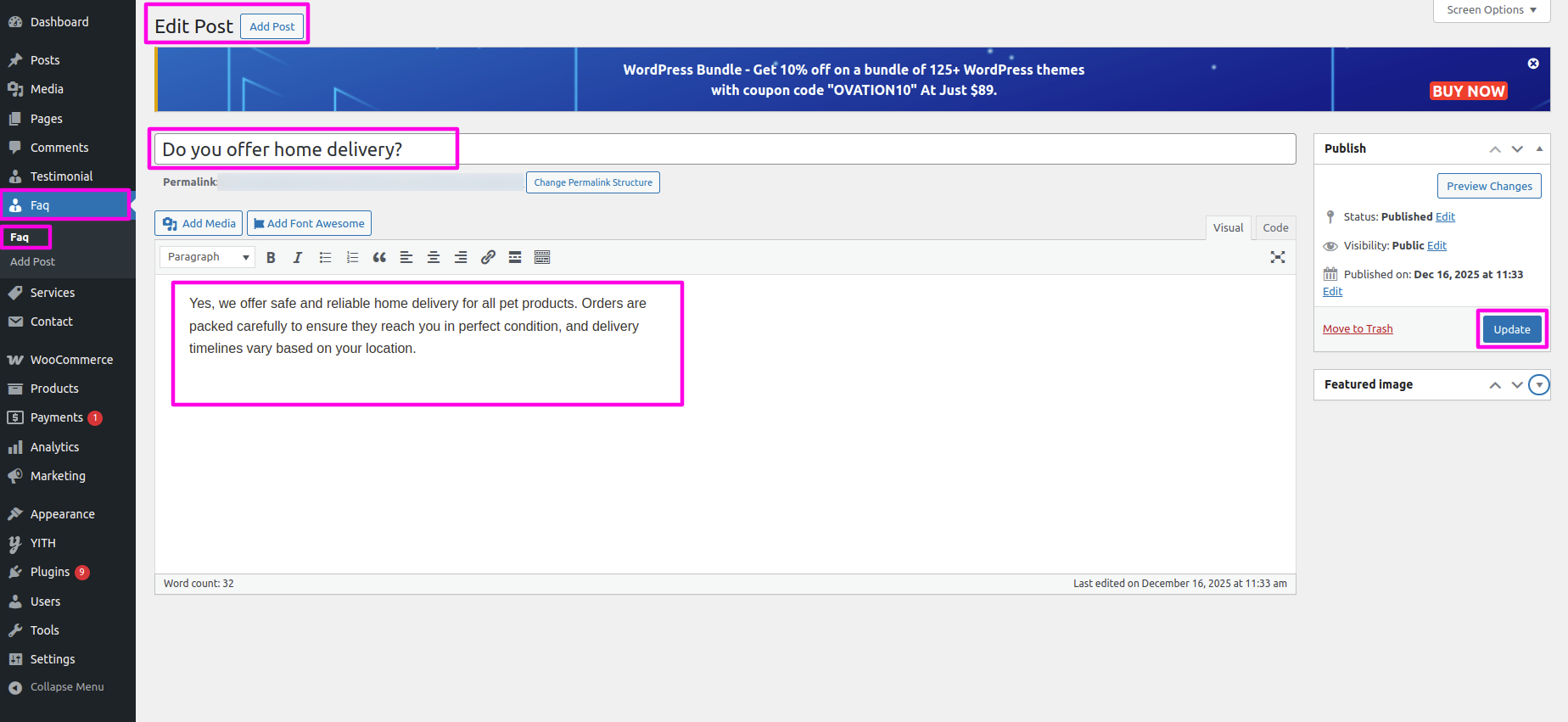Switch to the Code editor tab
The image size is (1568, 722).
(1274, 227)
